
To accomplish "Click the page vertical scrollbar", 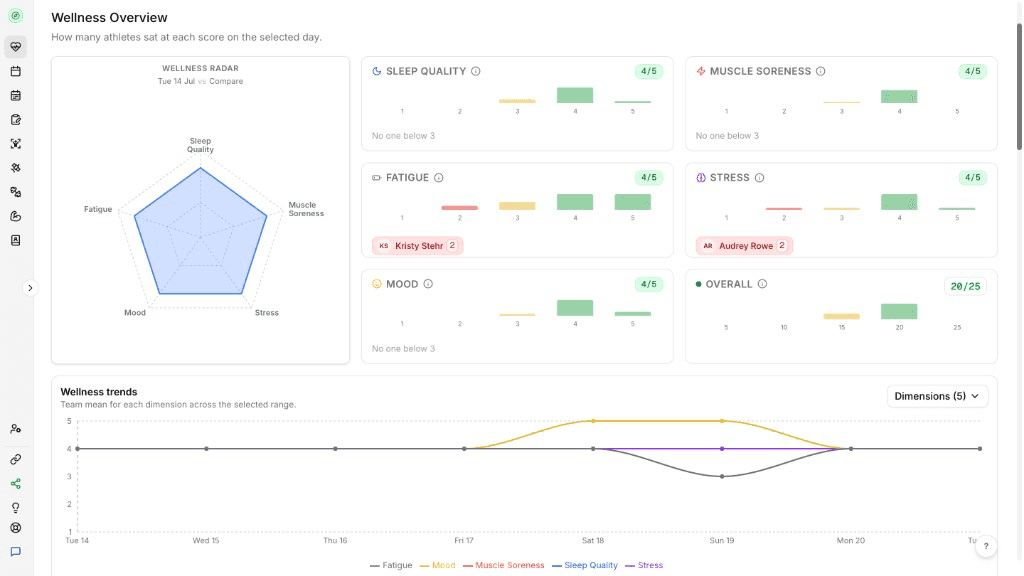I will click(1019, 87).
